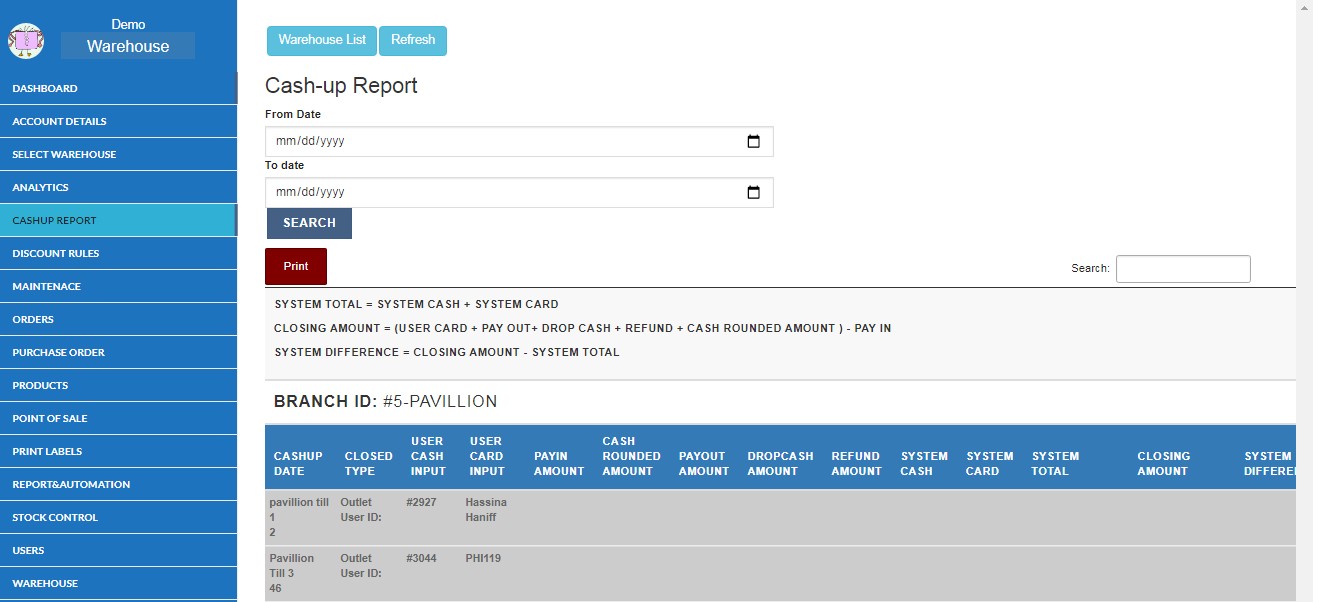Click into the From Date field
This screenshot has height=602, width=1330.
(500, 141)
